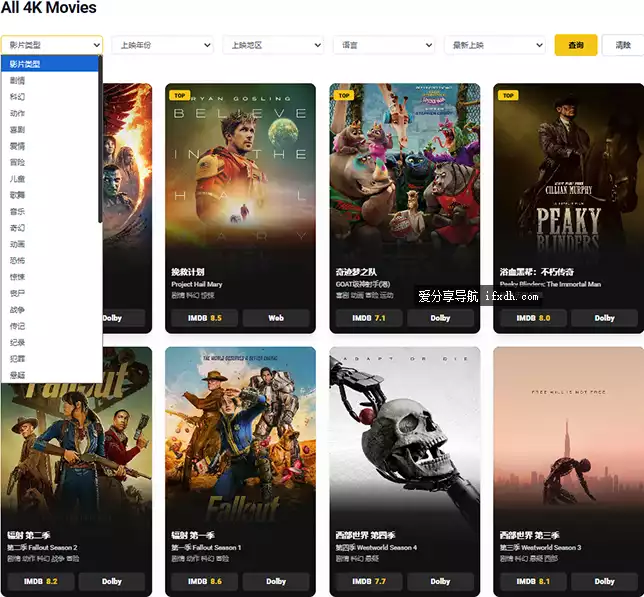Click the Dolby badge on 辐射 第二季
Viewport: 644px width, 597px height.
(112, 581)
